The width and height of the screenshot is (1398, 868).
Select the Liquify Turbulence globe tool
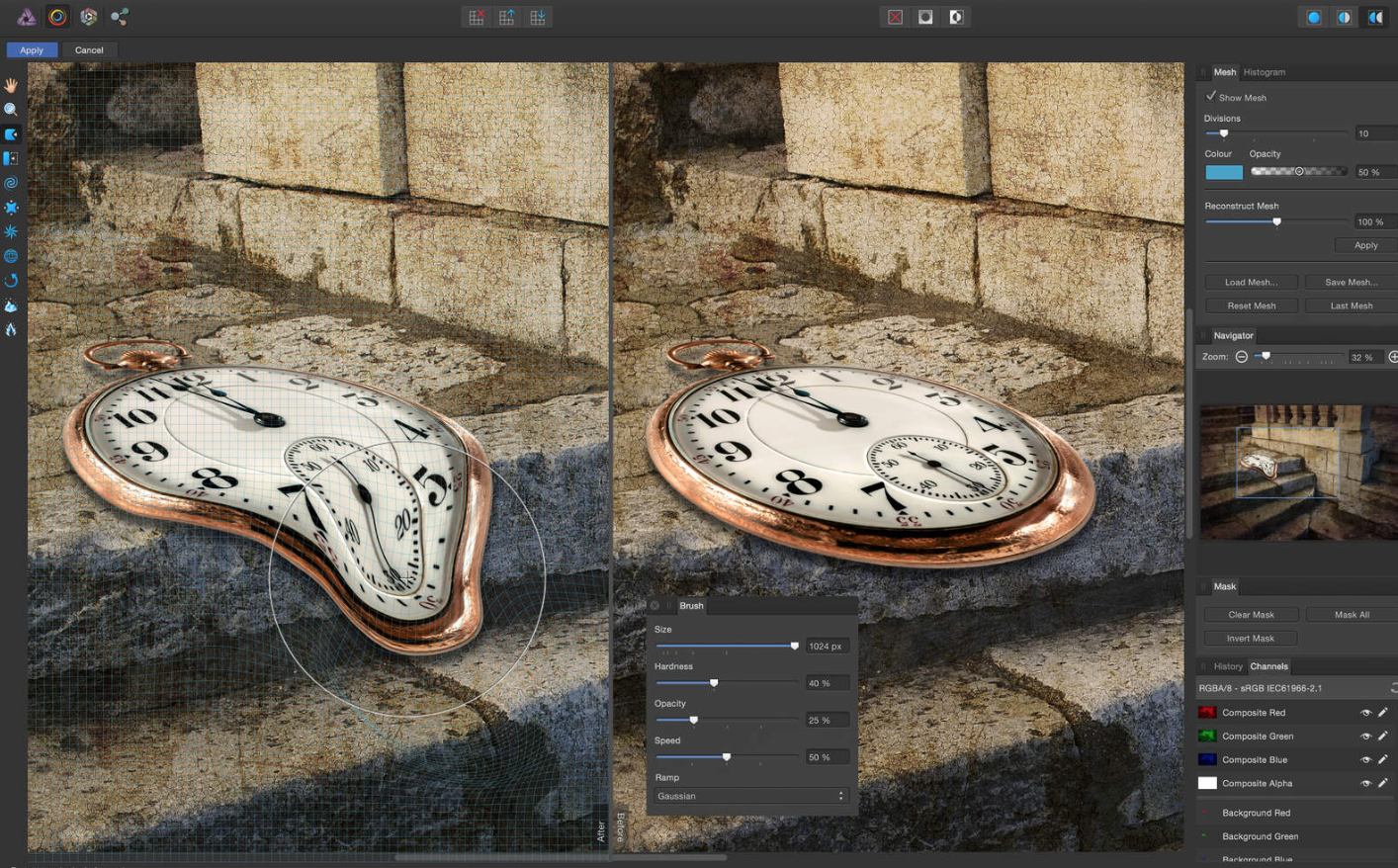[11, 256]
